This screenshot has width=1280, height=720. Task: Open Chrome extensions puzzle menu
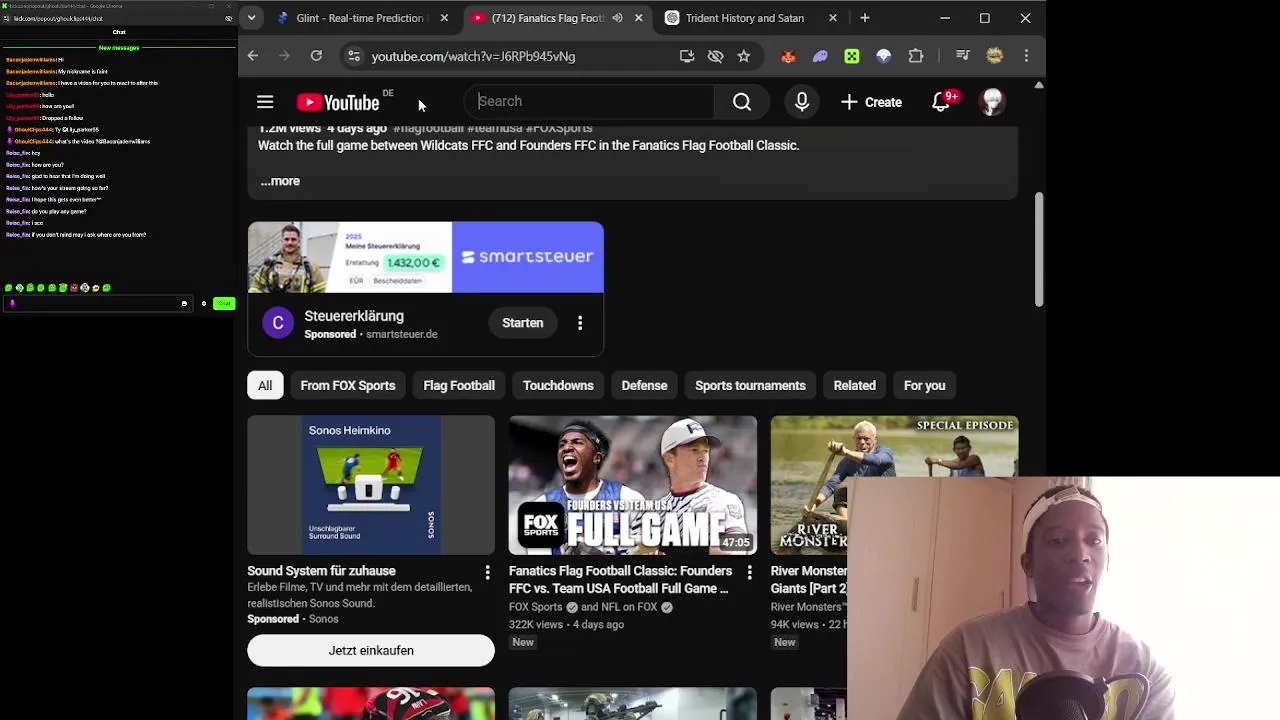click(x=916, y=56)
